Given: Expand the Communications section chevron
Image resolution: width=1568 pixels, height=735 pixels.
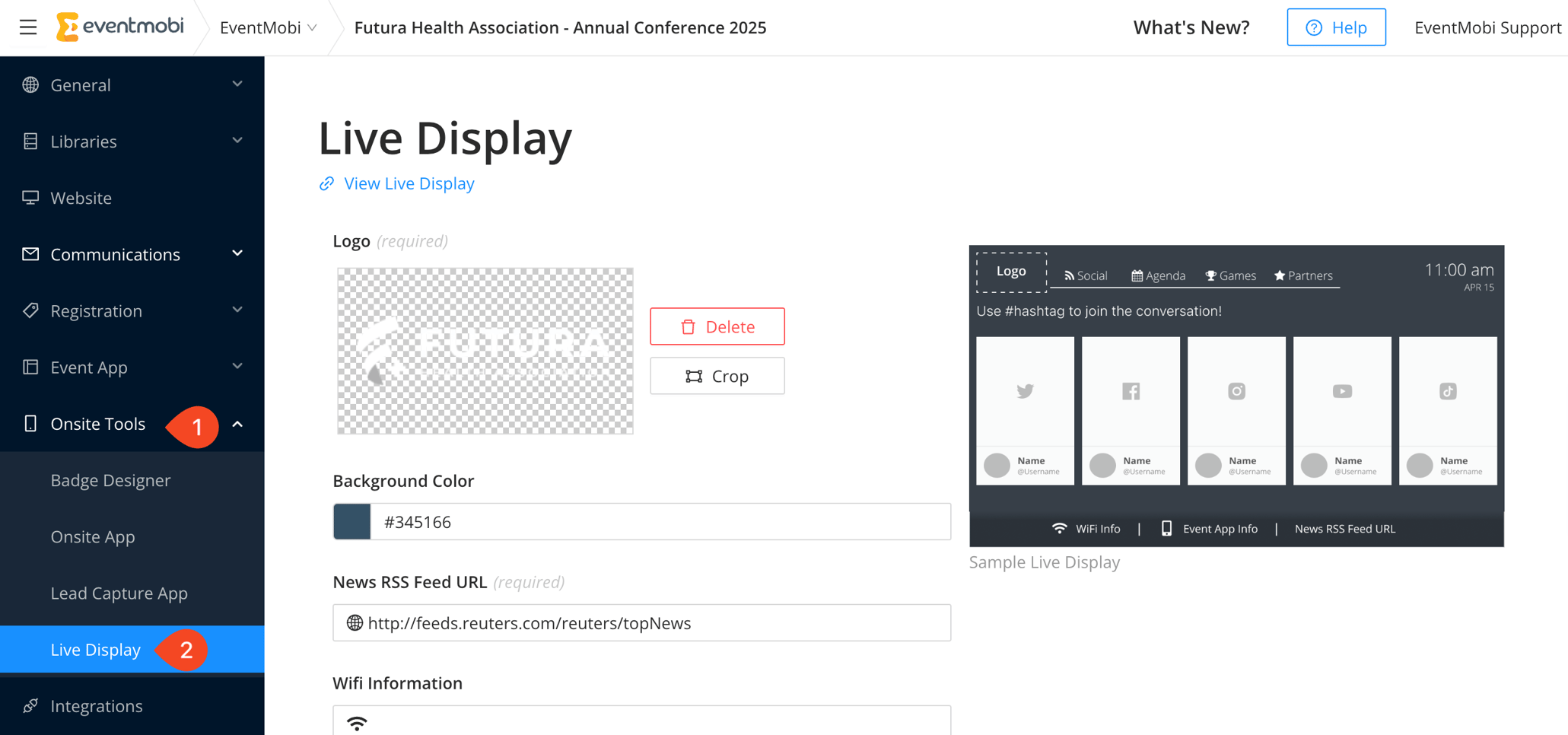Looking at the screenshot, I should coord(237,253).
